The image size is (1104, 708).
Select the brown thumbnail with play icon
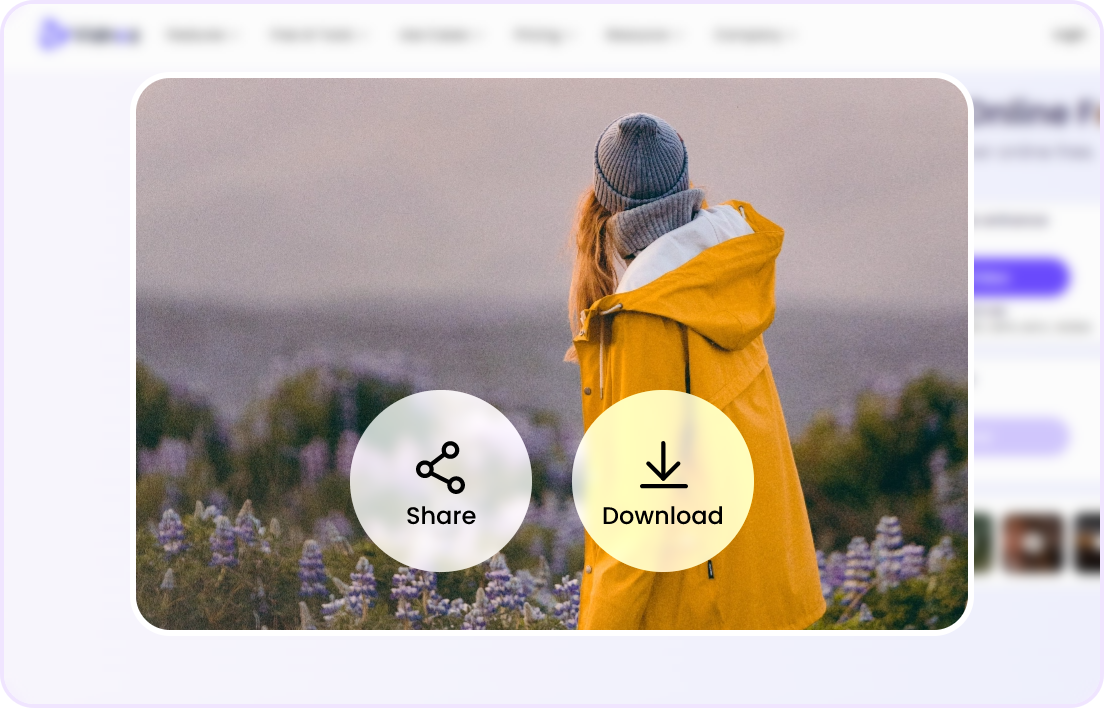[1033, 543]
